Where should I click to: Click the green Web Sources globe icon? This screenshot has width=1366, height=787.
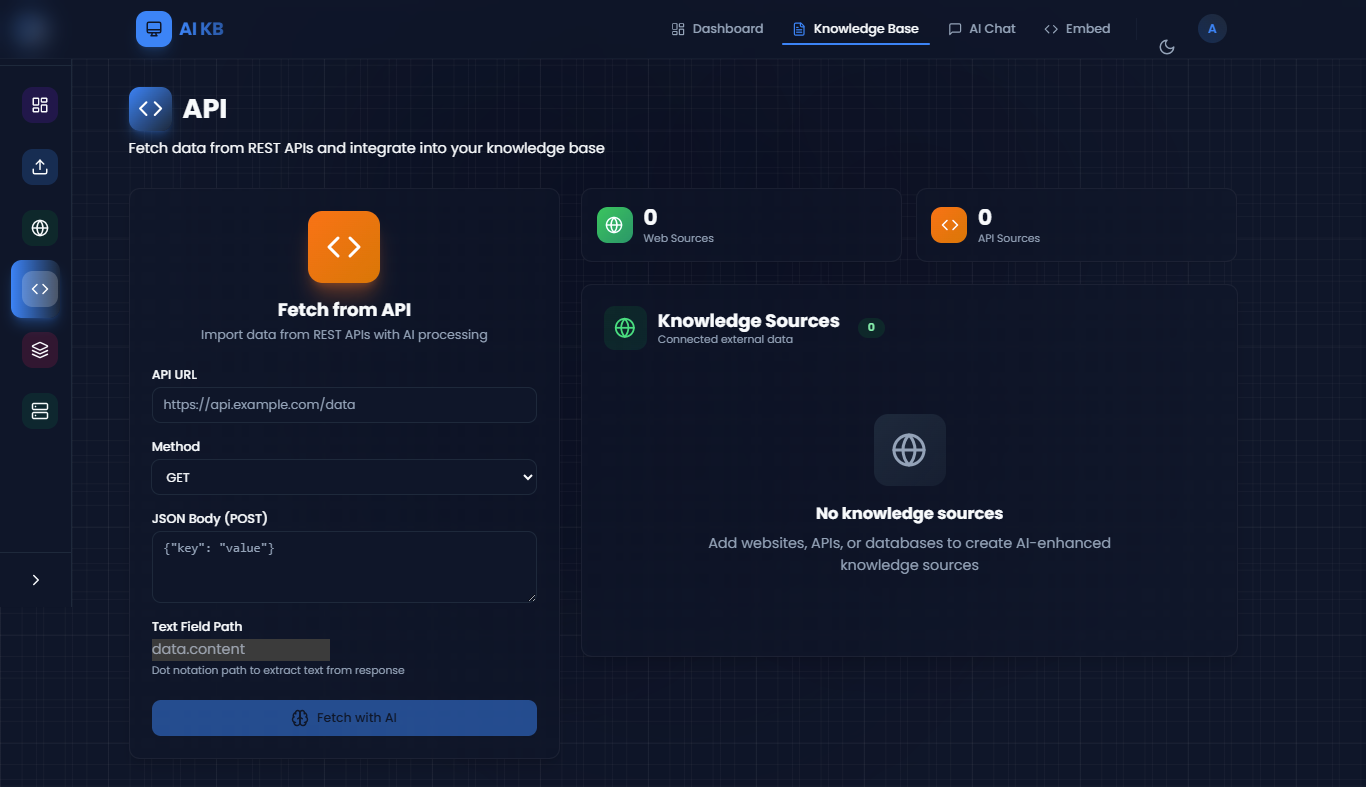pyautogui.click(x=615, y=225)
